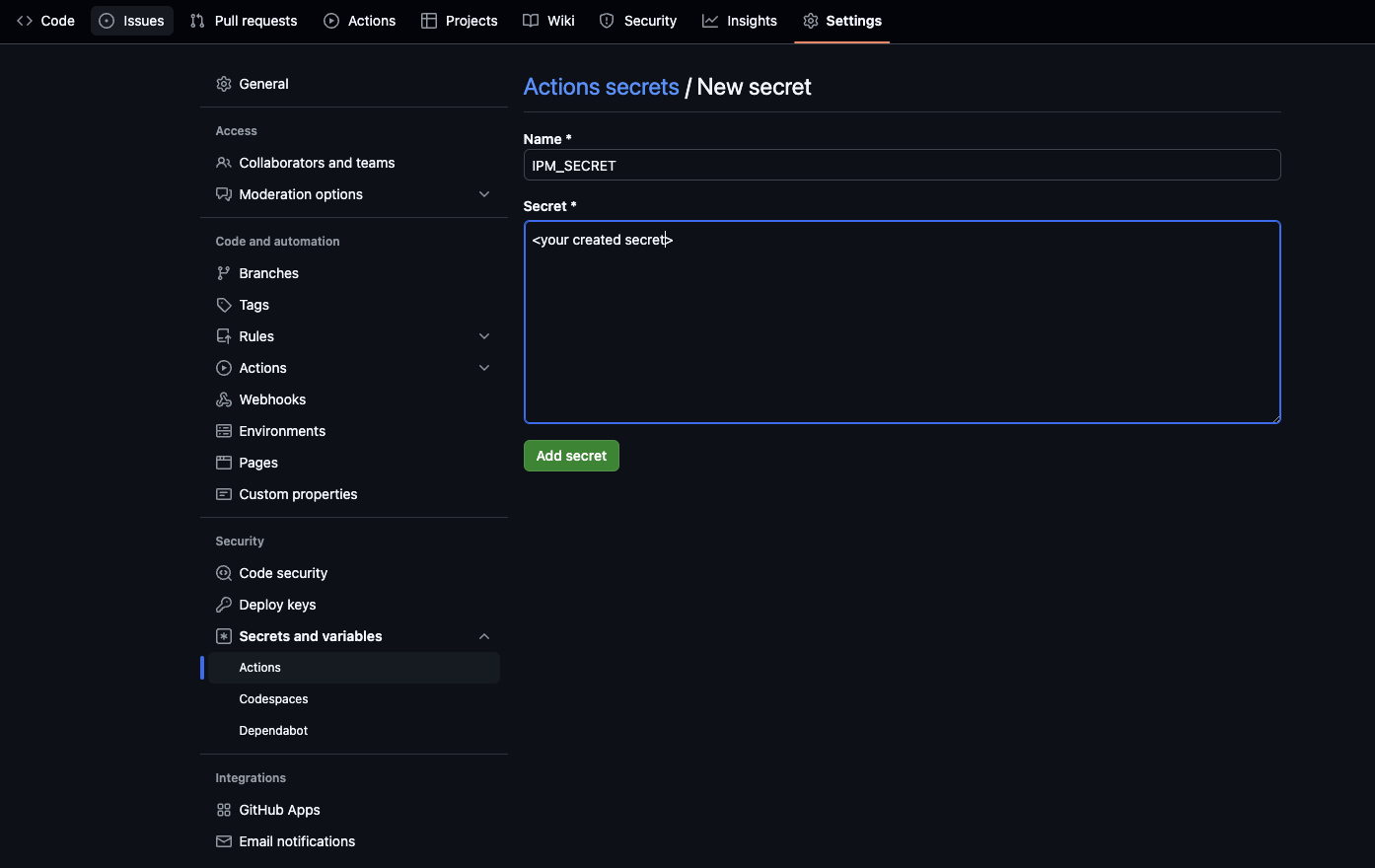Expand the Moderation options chevron

[484, 194]
